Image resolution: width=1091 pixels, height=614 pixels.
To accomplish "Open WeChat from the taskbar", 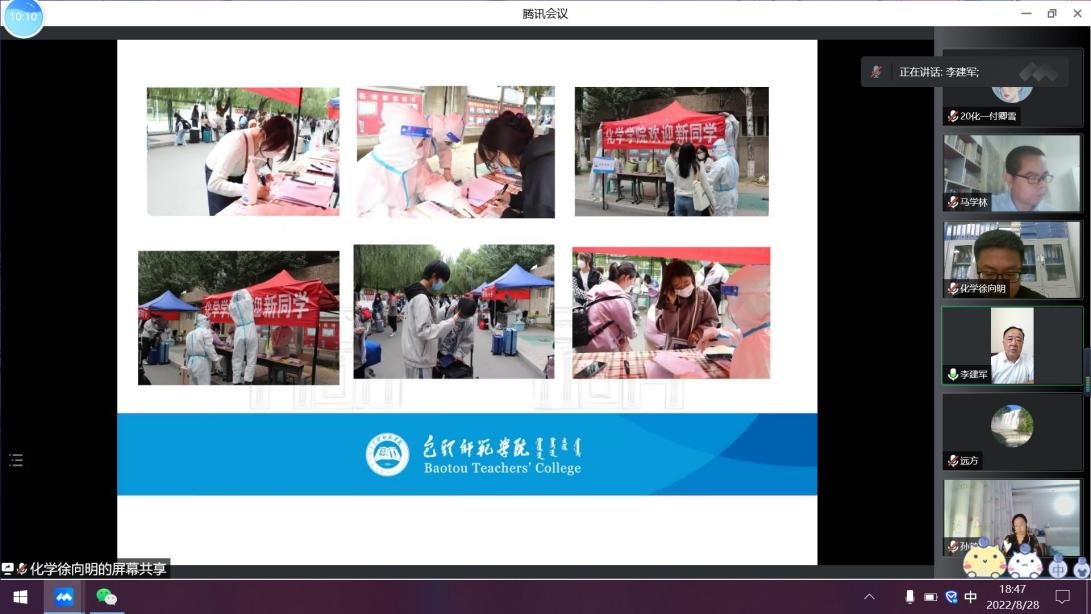I will [106, 597].
